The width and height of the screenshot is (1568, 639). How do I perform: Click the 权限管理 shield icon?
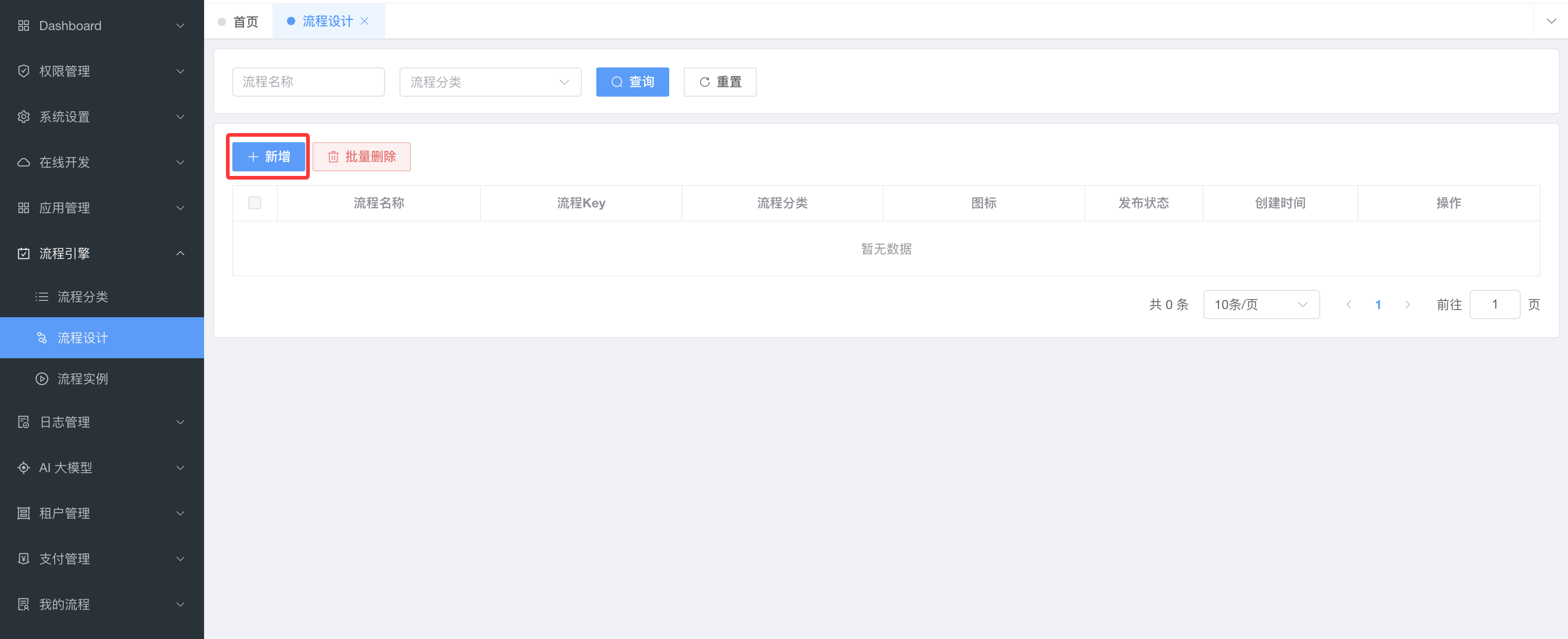tap(23, 71)
